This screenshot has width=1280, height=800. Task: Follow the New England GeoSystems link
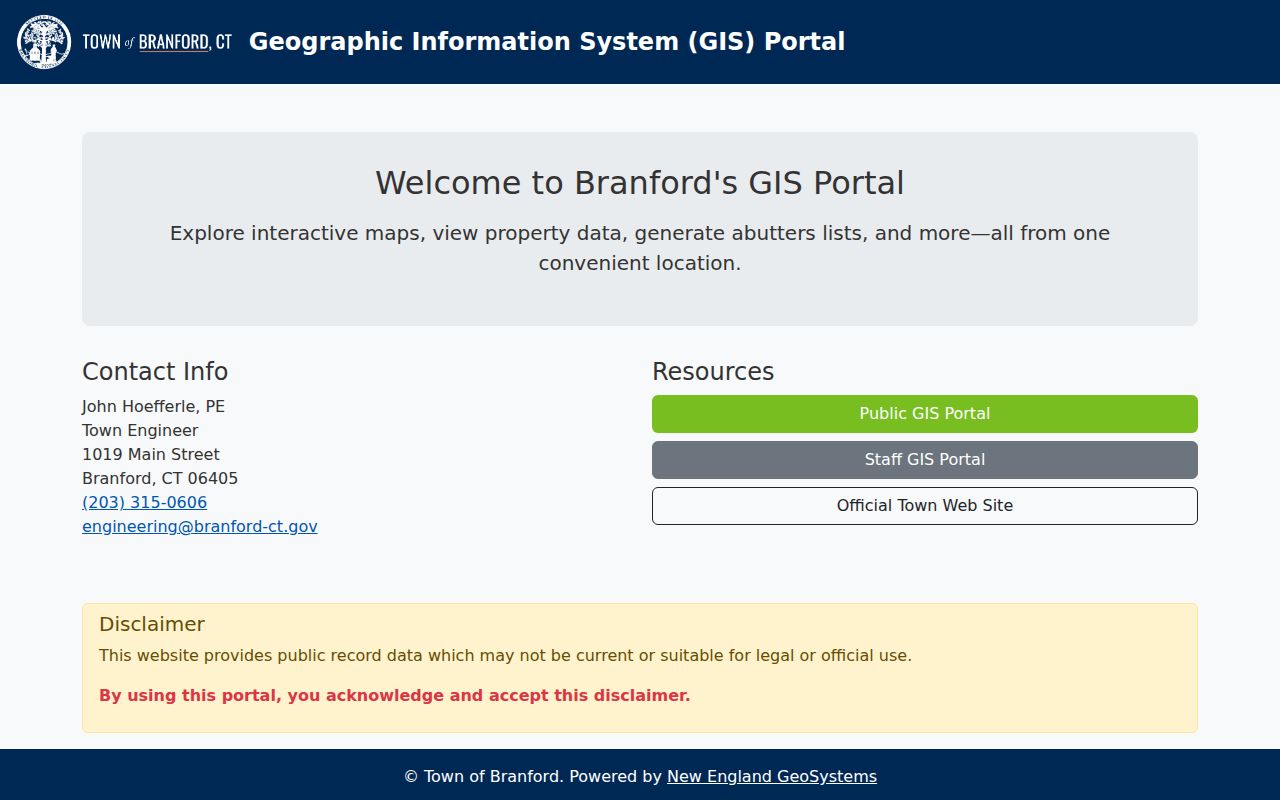772,777
